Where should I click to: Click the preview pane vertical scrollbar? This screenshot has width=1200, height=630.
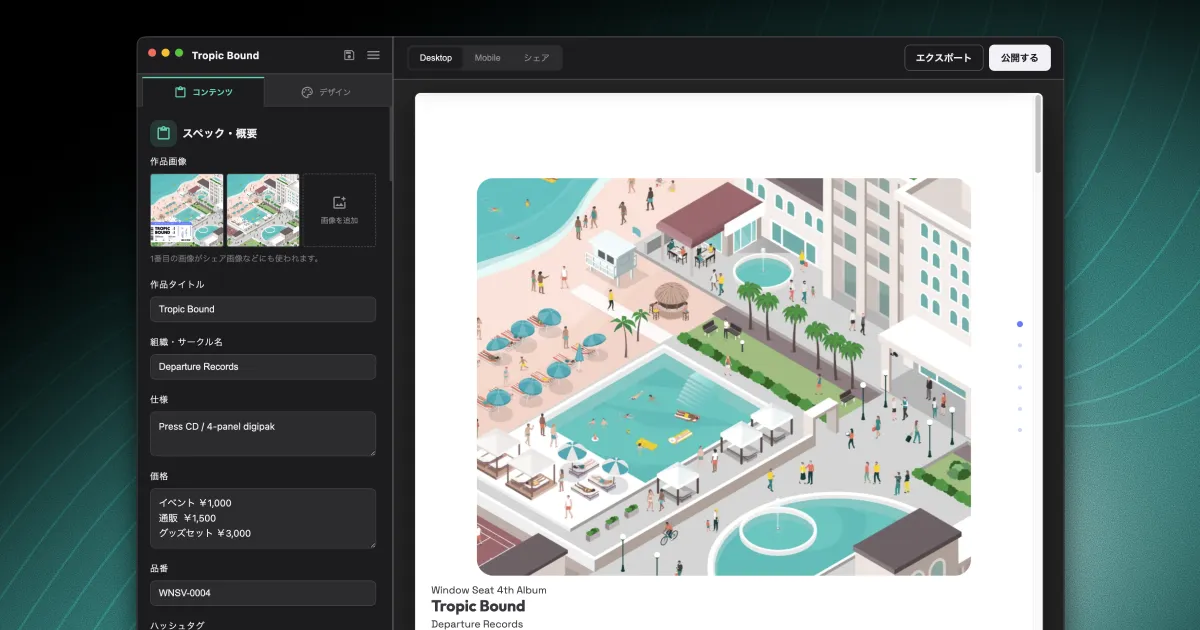point(1038,135)
